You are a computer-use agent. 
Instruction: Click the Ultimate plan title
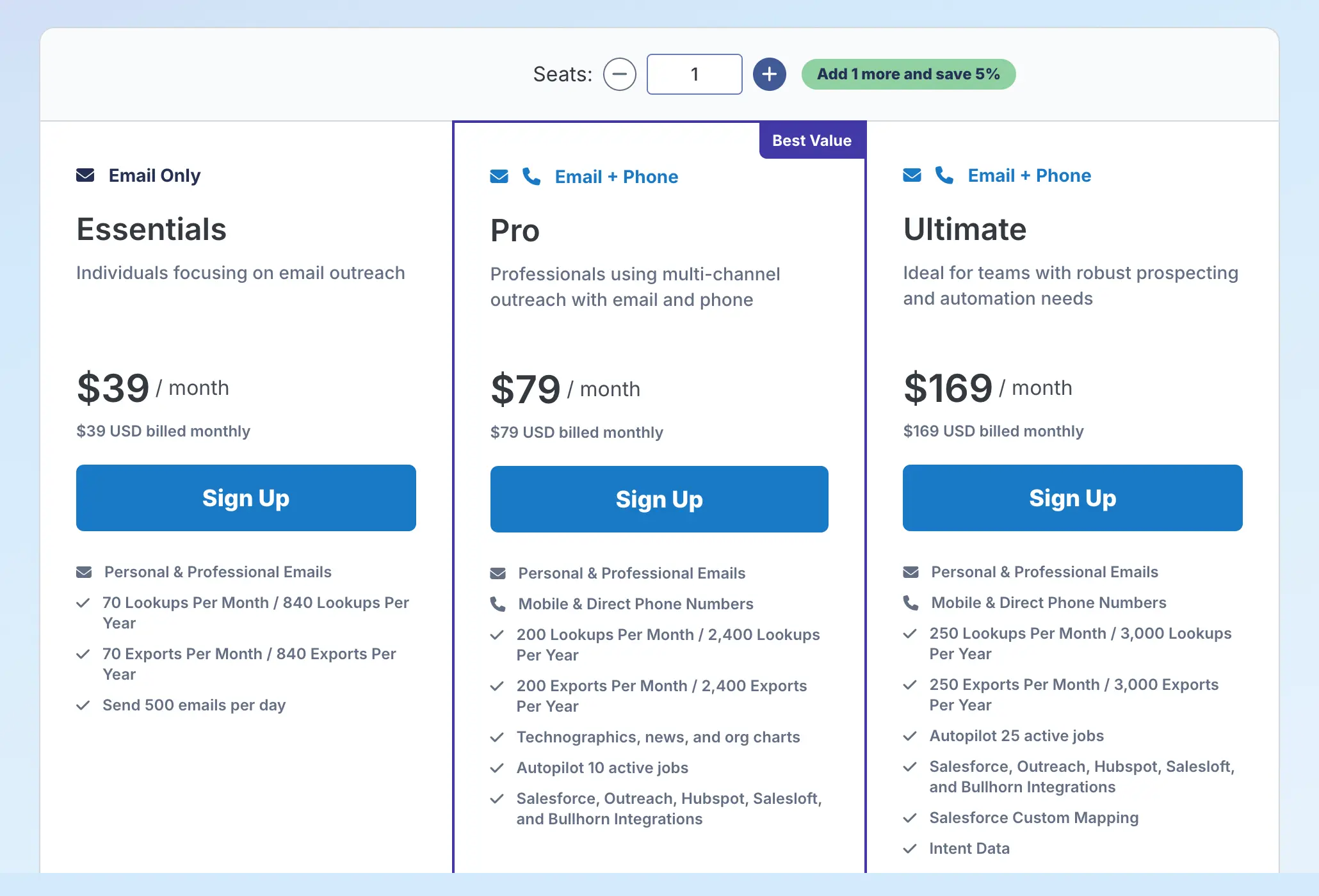[964, 229]
